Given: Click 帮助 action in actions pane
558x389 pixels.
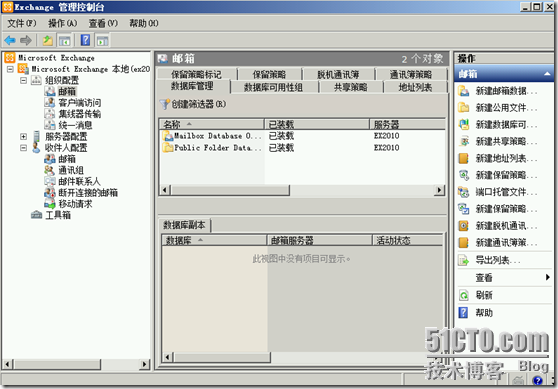Looking at the screenshot, I should point(476,312).
